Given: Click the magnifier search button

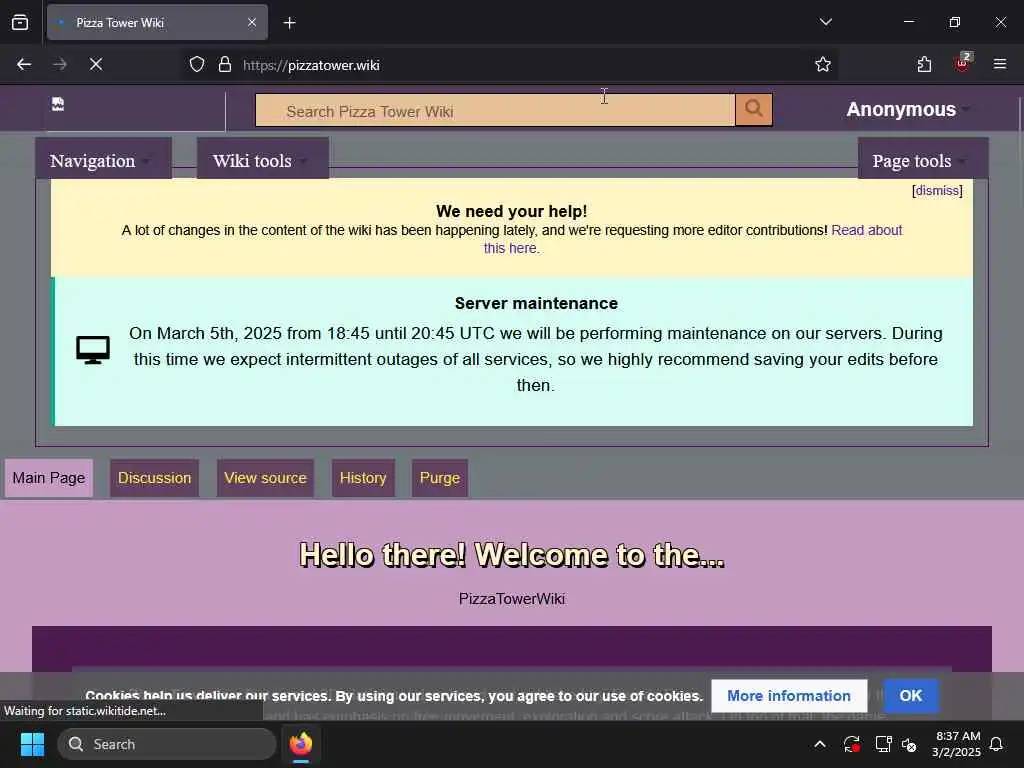Looking at the screenshot, I should click(754, 109).
